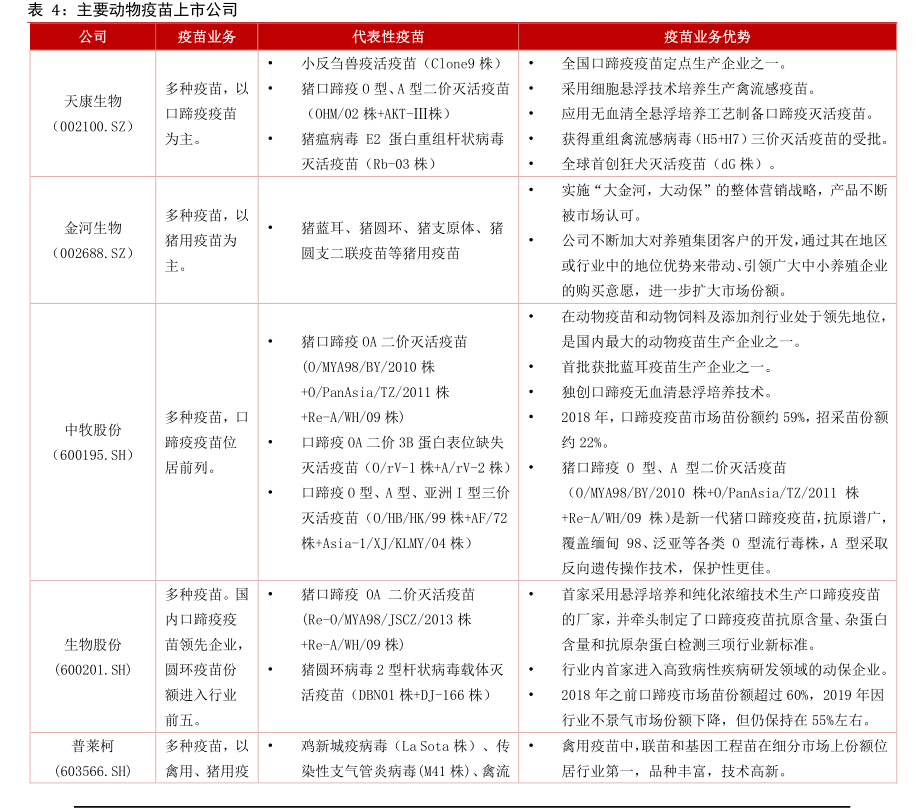Screen dimensions: 916x812
Task: Select the 生物股份 company name
Action: pyautogui.click(x=92, y=644)
